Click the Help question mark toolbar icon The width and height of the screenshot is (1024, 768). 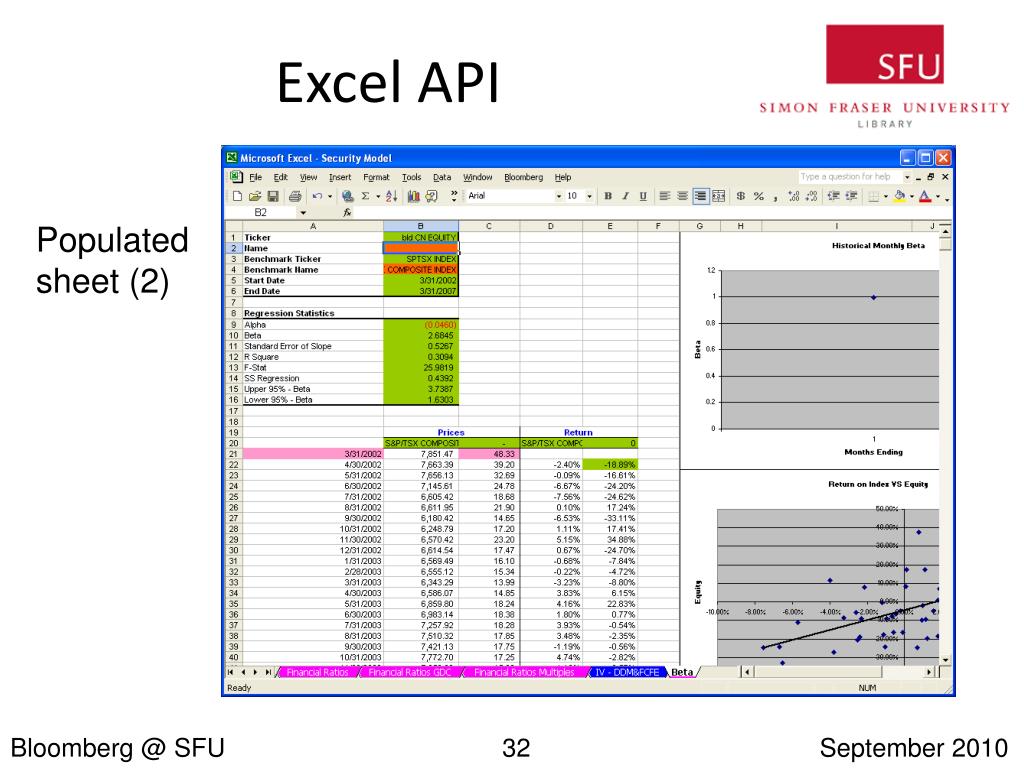click(432, 196)
